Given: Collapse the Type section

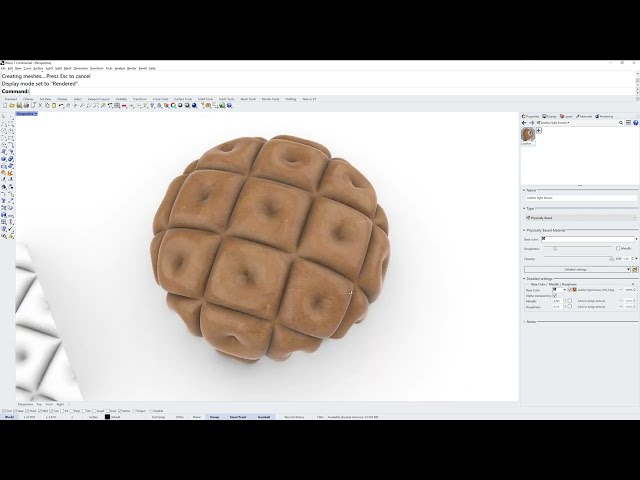Looking at the screenshot, I should coord(524,209).
